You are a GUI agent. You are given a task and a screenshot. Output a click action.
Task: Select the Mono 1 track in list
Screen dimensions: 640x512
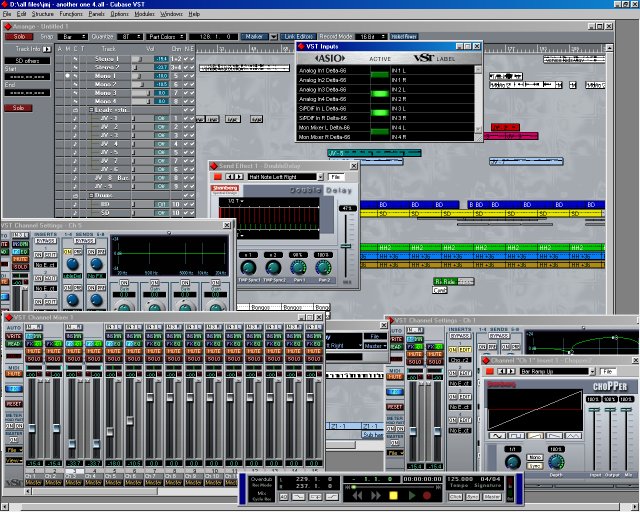pos(106,75)
